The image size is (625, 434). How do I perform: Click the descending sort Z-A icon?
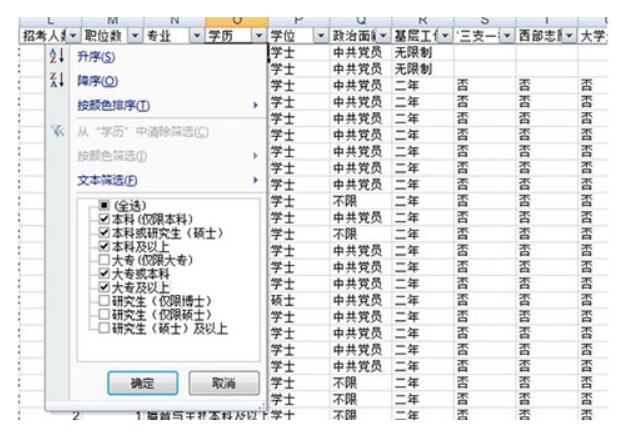57,80
